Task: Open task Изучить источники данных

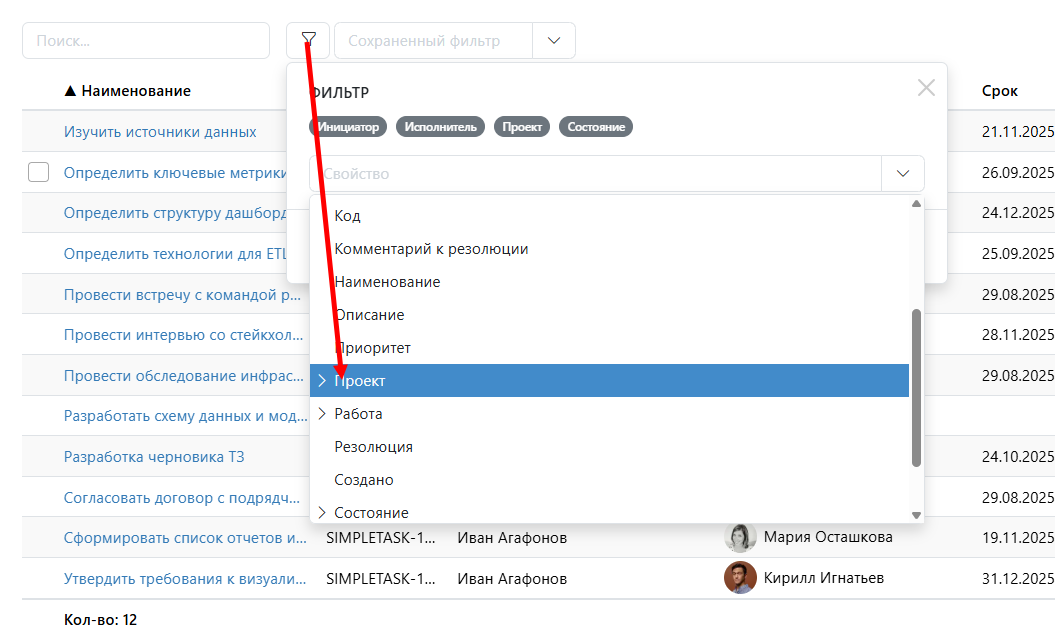Action: click(160, 132)
